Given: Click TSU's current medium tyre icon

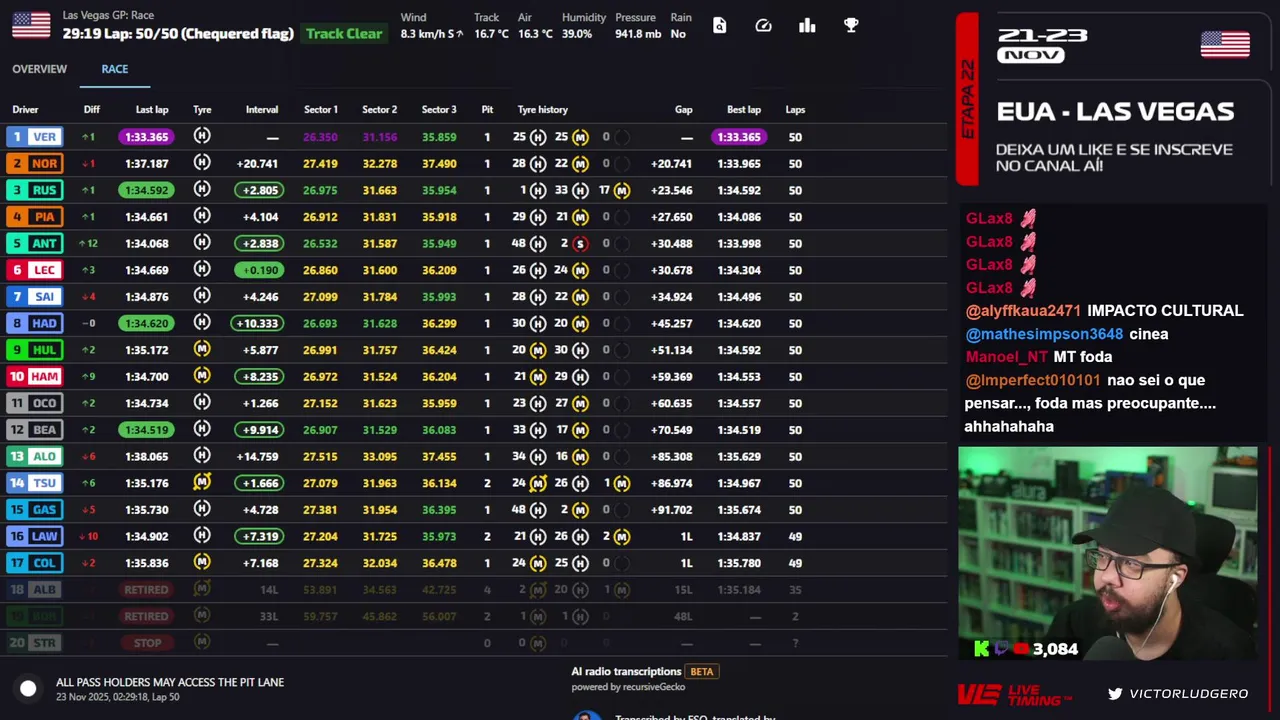Looking at the screenshot, I should click(202, 482).
